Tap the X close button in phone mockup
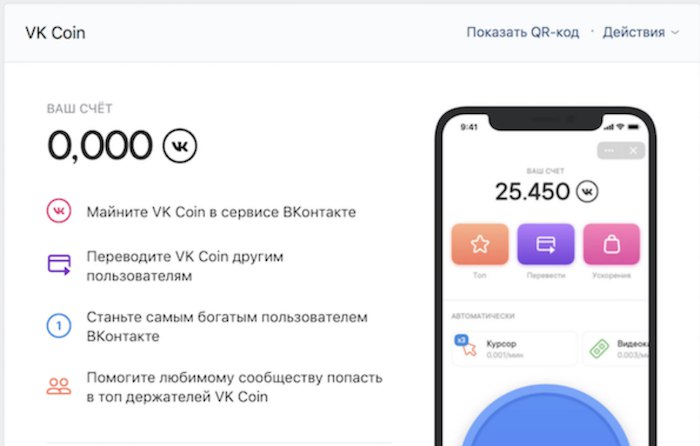This screenshot has width=700, height=446. click(x=633, y=150)
